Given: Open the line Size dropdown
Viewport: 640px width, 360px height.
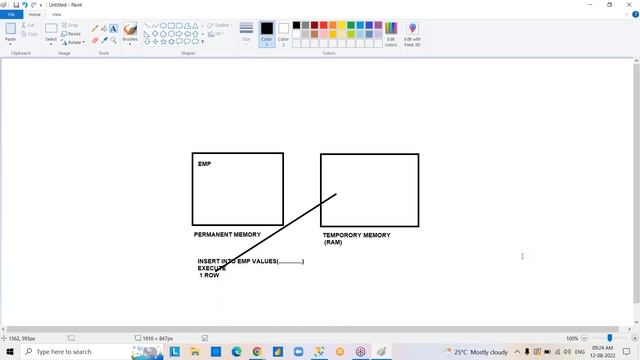Looking at the screenshot, I should (246, 34).
